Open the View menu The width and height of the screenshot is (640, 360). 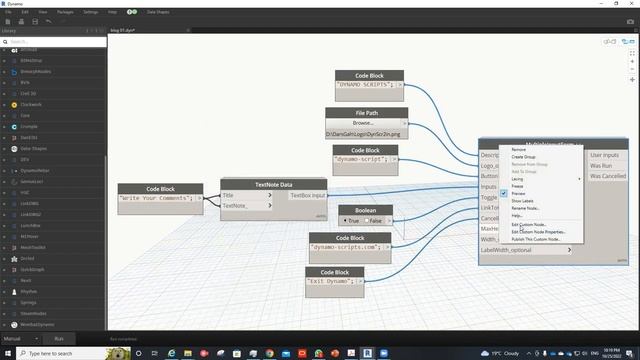tap(42, 12)
